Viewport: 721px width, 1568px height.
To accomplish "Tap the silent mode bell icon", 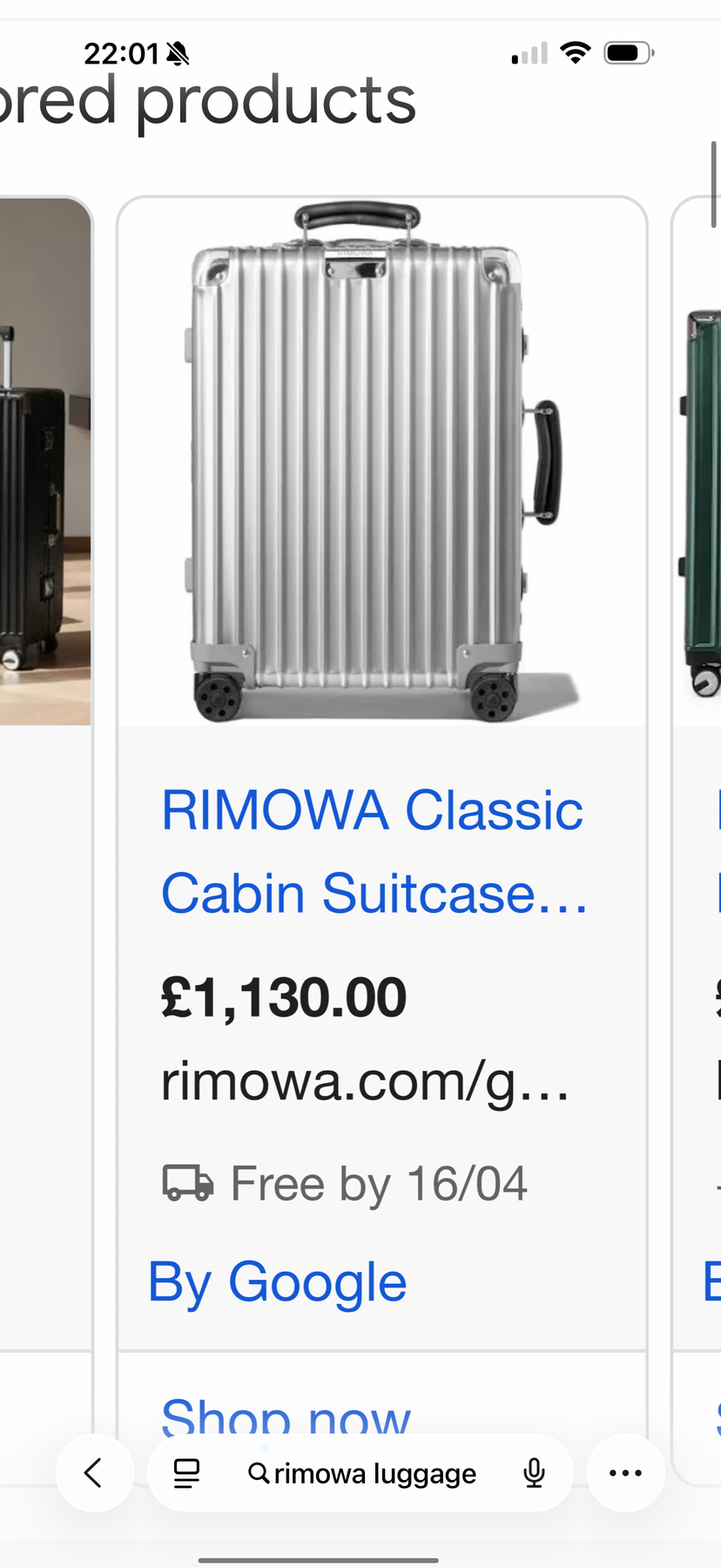I will point(178,54).
